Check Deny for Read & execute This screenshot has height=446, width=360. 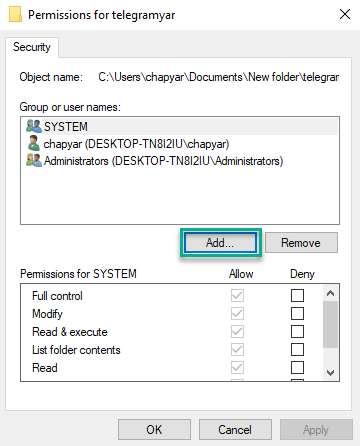click(297, 331)
